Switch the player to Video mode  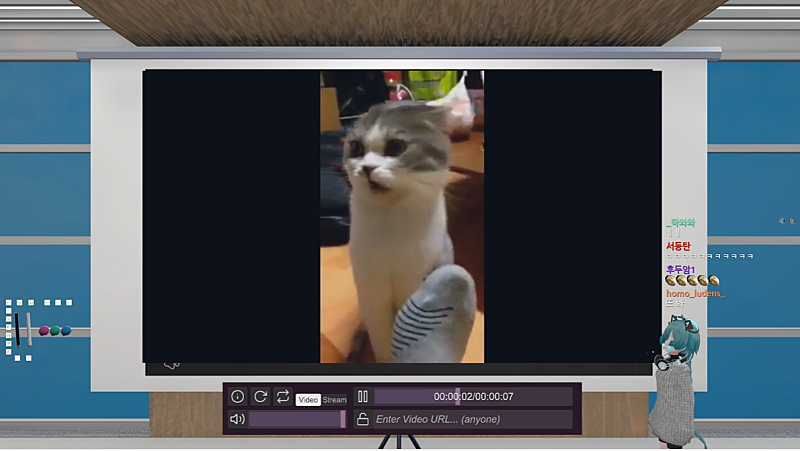(x=308, y=400)
